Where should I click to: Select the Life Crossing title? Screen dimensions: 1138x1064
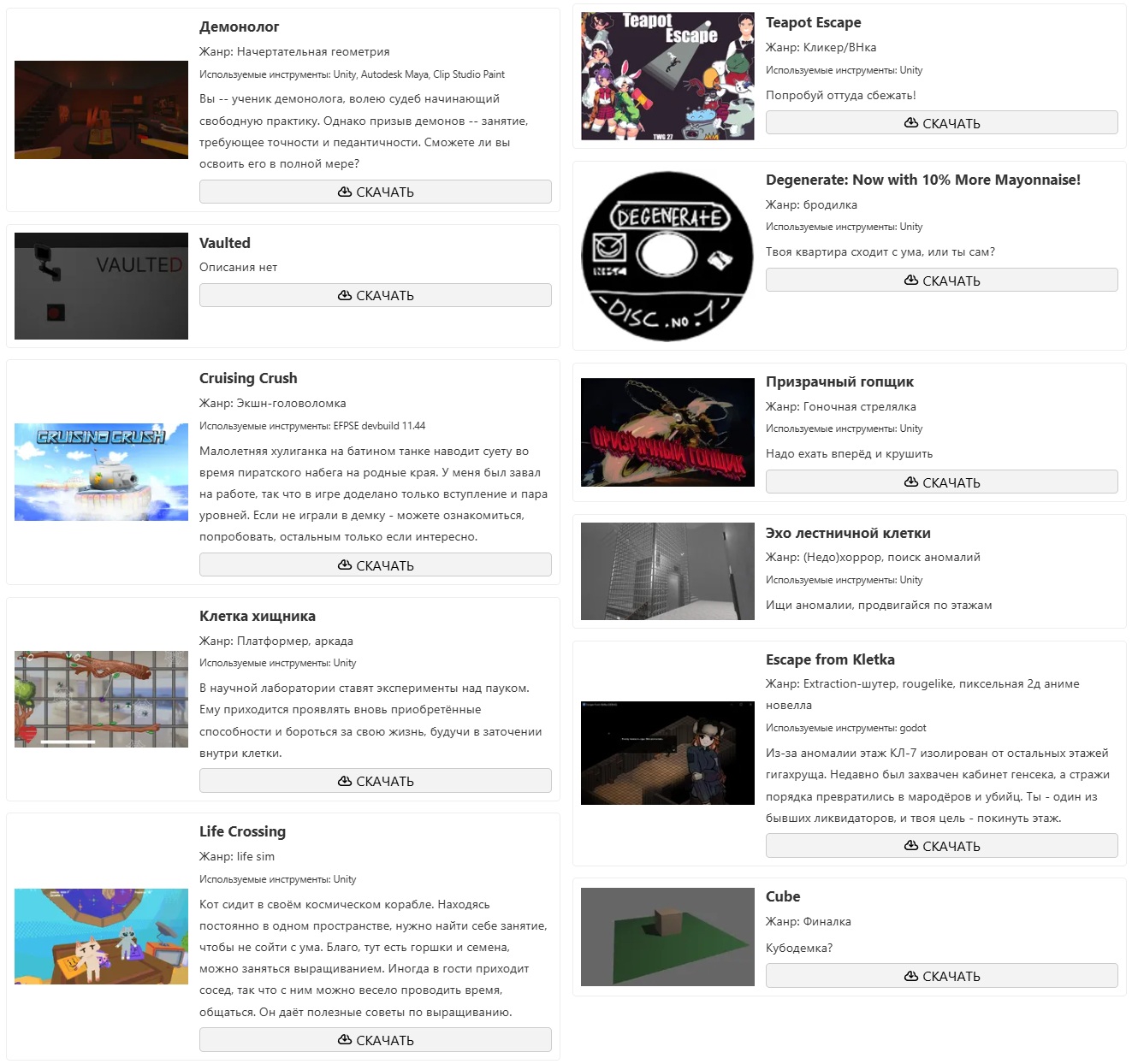[242, 831]
